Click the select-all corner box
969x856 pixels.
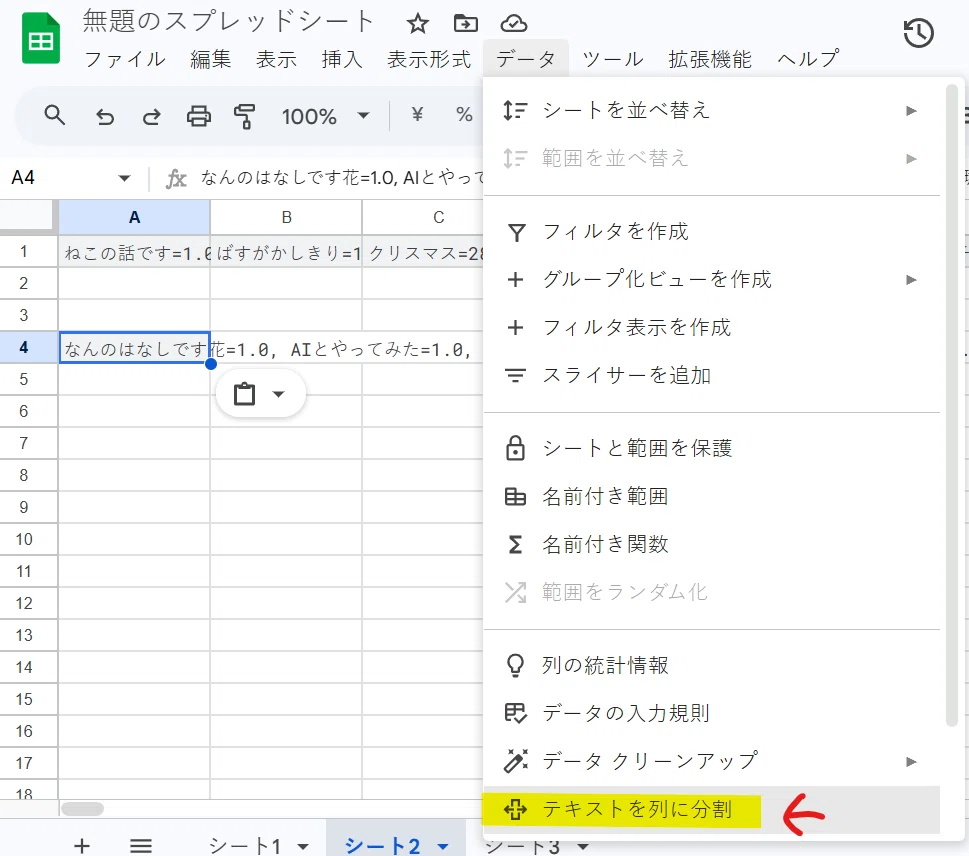point(28,217)
